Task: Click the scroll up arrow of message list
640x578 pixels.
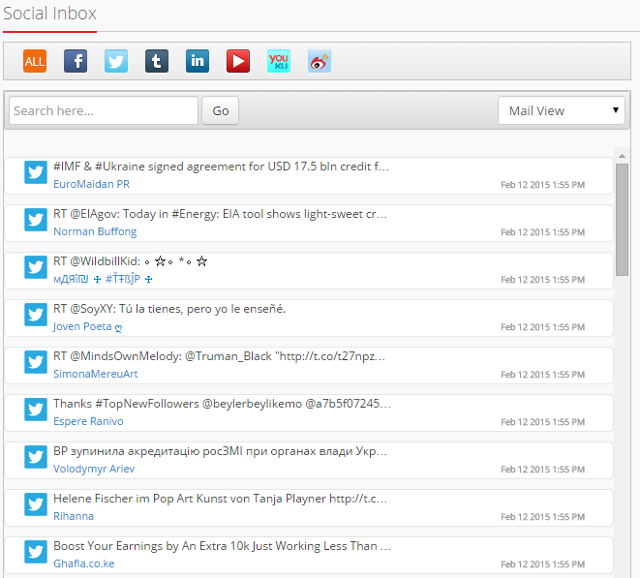Action: pos(622,156)
